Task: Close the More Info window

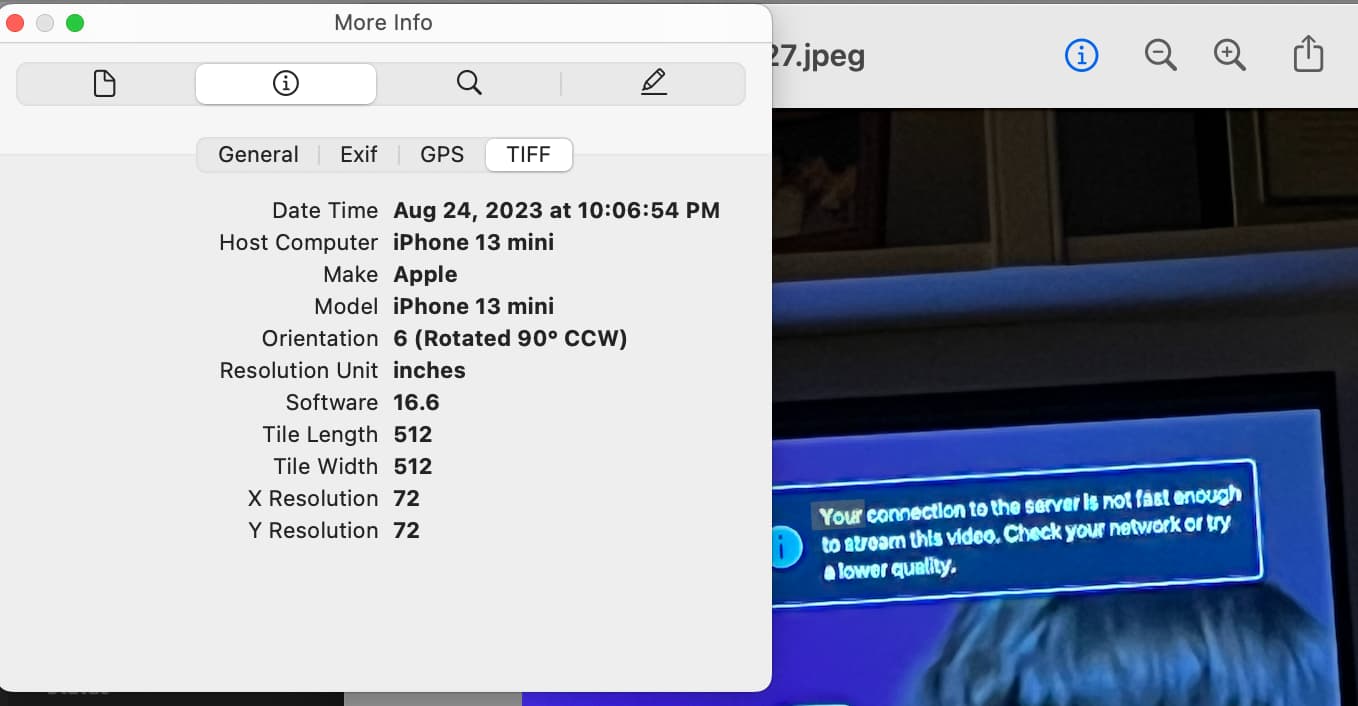Action: pyautogui.click(x=15, y=23)
